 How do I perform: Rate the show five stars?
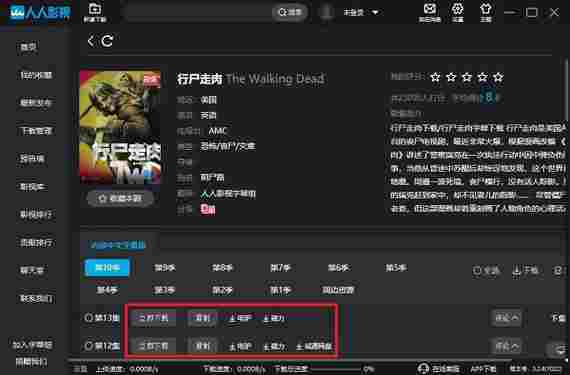(x=498, y=77)
